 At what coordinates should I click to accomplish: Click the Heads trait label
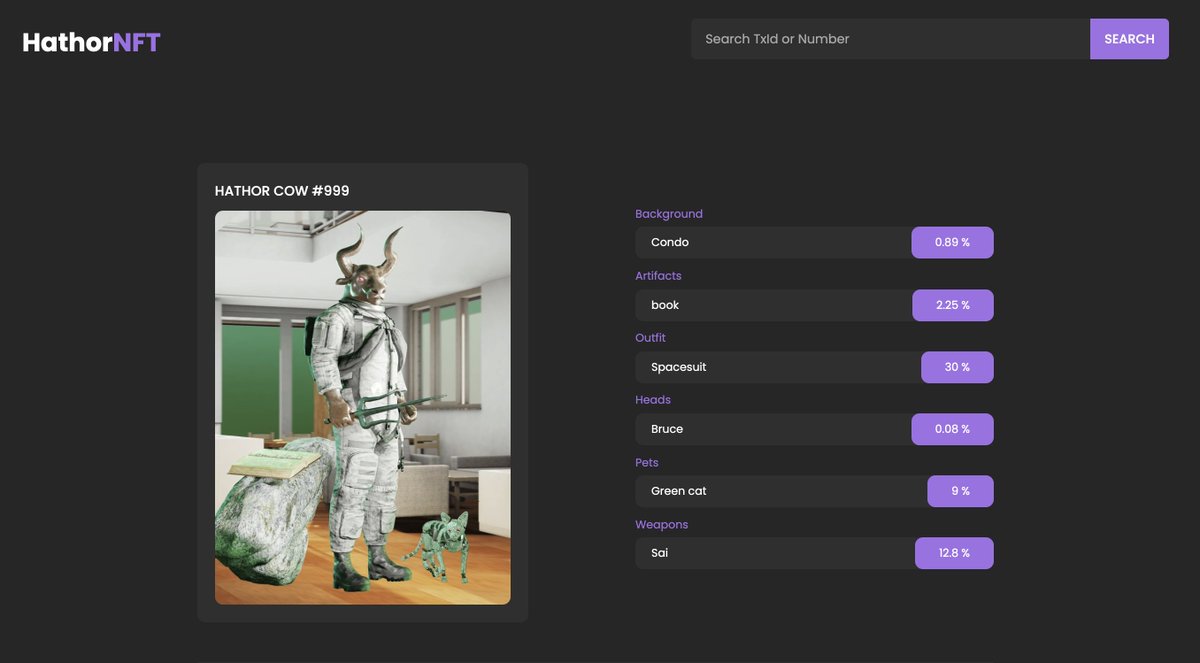click(x=653, y=400)
